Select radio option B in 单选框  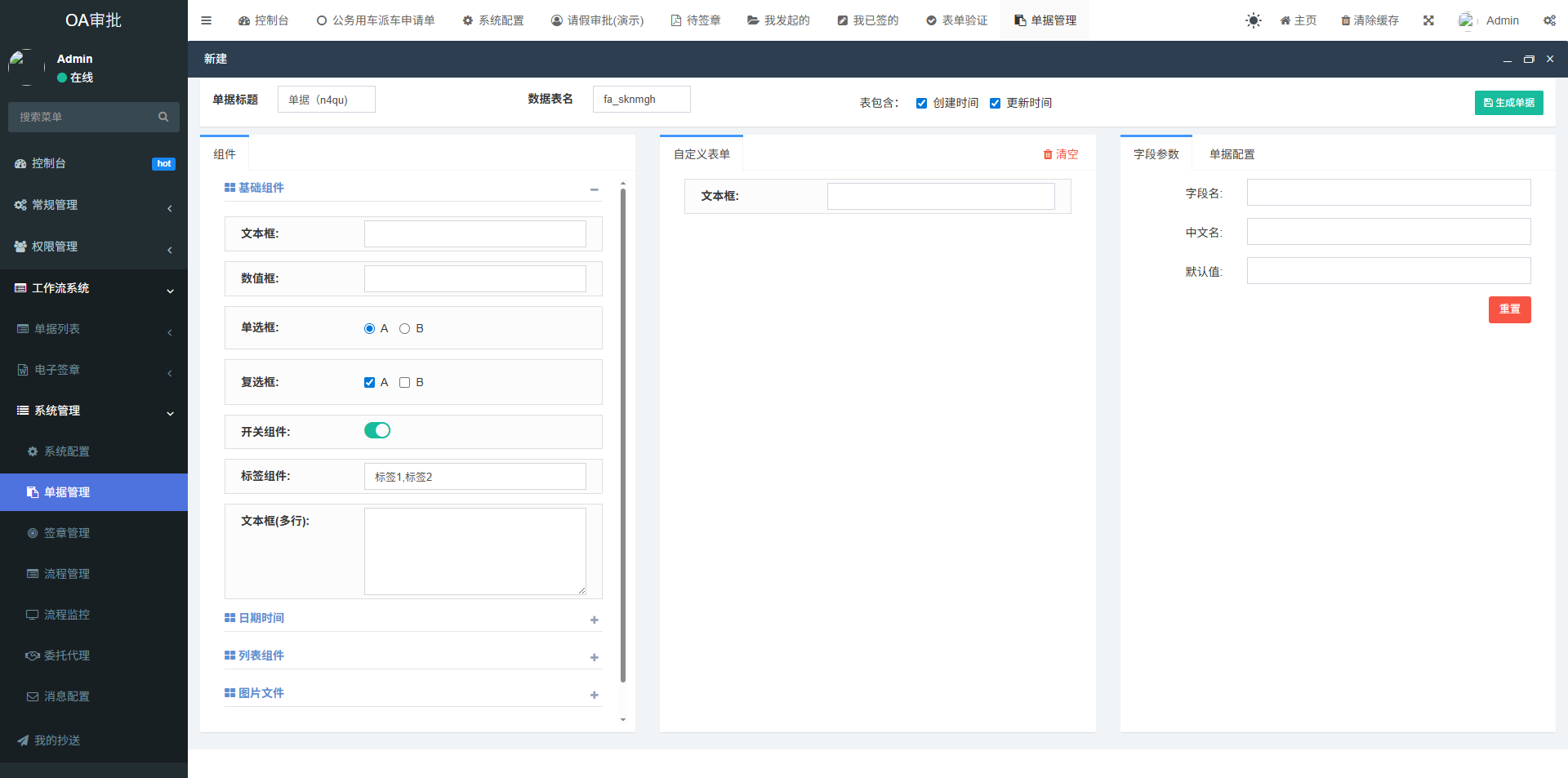coord(404,328)
